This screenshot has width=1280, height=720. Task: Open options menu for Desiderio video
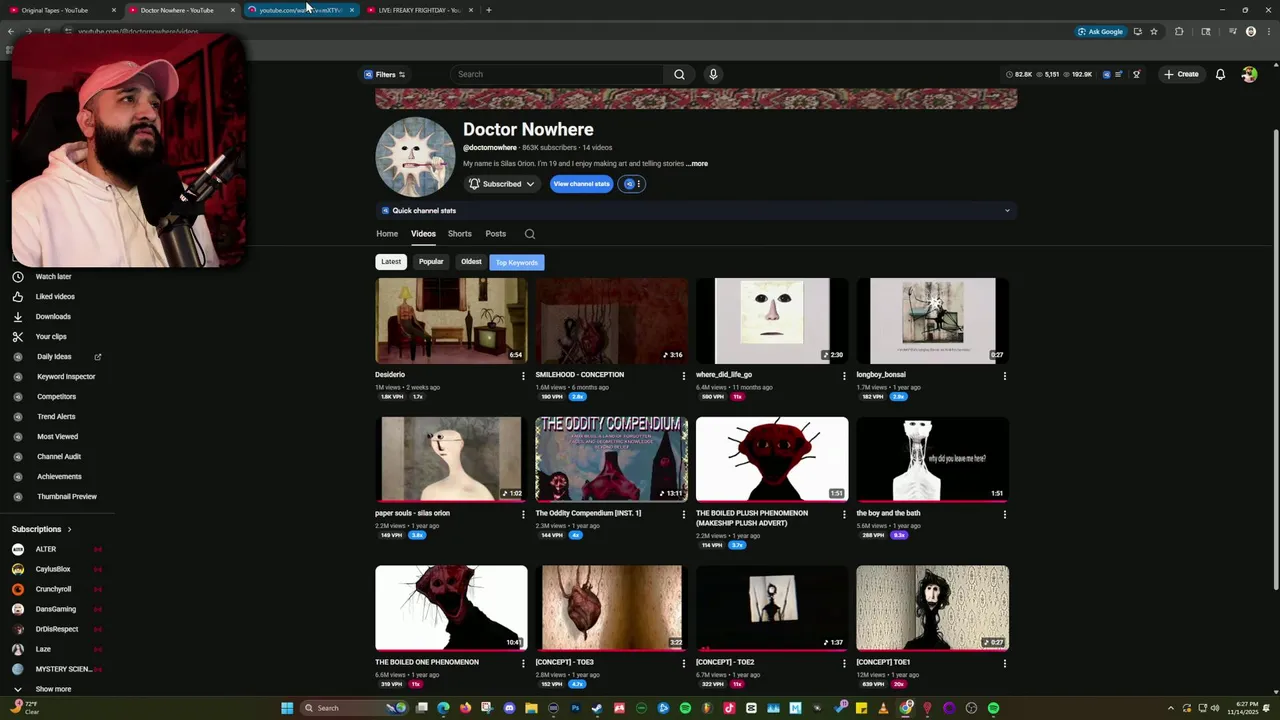[523, 376]
